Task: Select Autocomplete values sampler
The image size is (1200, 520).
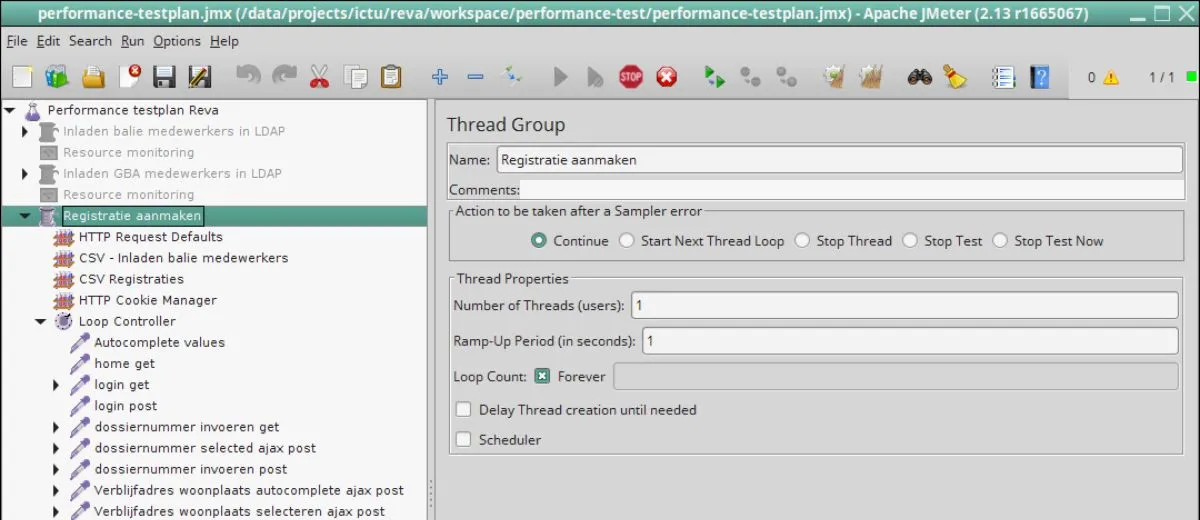Action: tap(159, 342)
